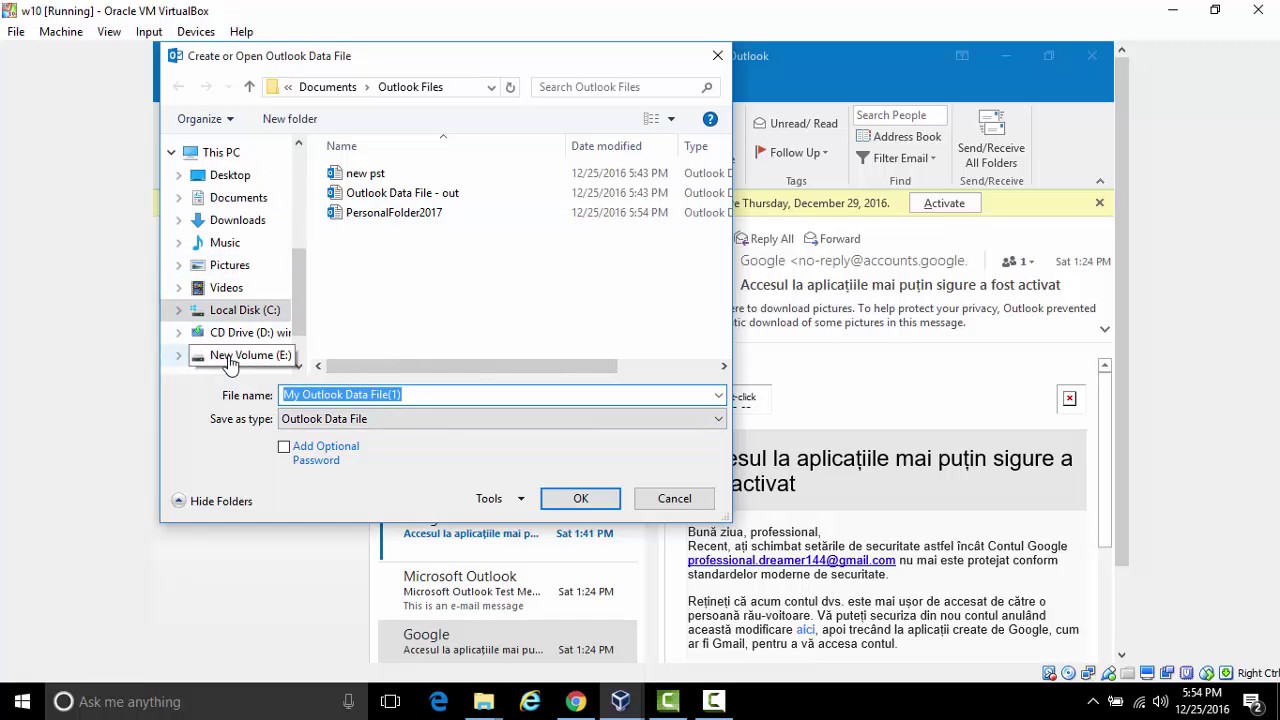Click the New folder button
Image resolution: width=1280 pixels, height=720 pixels.
point(290,119)
